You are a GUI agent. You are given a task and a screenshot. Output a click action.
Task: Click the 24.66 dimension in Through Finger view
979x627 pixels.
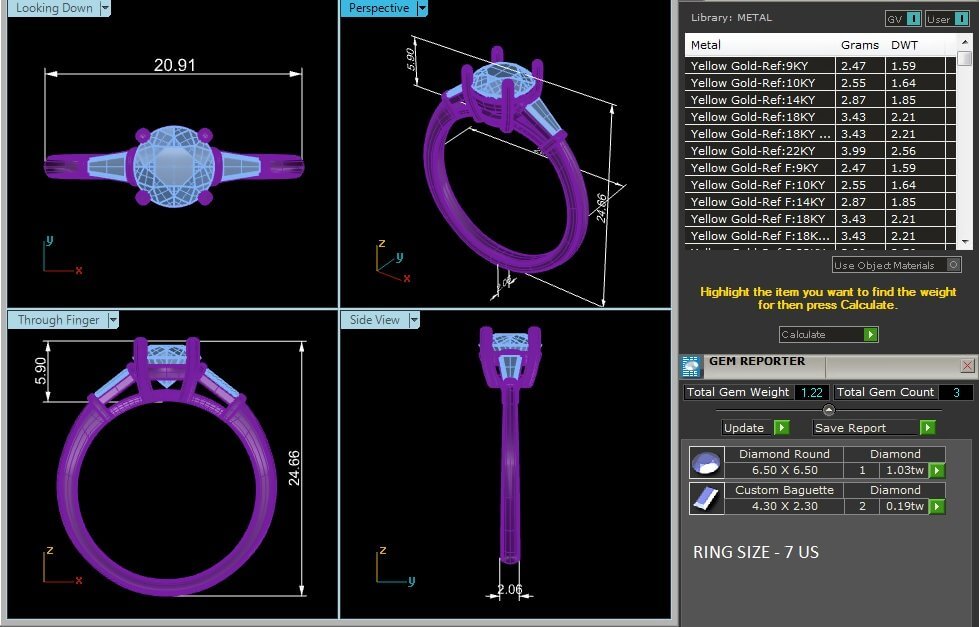(294, 468)
